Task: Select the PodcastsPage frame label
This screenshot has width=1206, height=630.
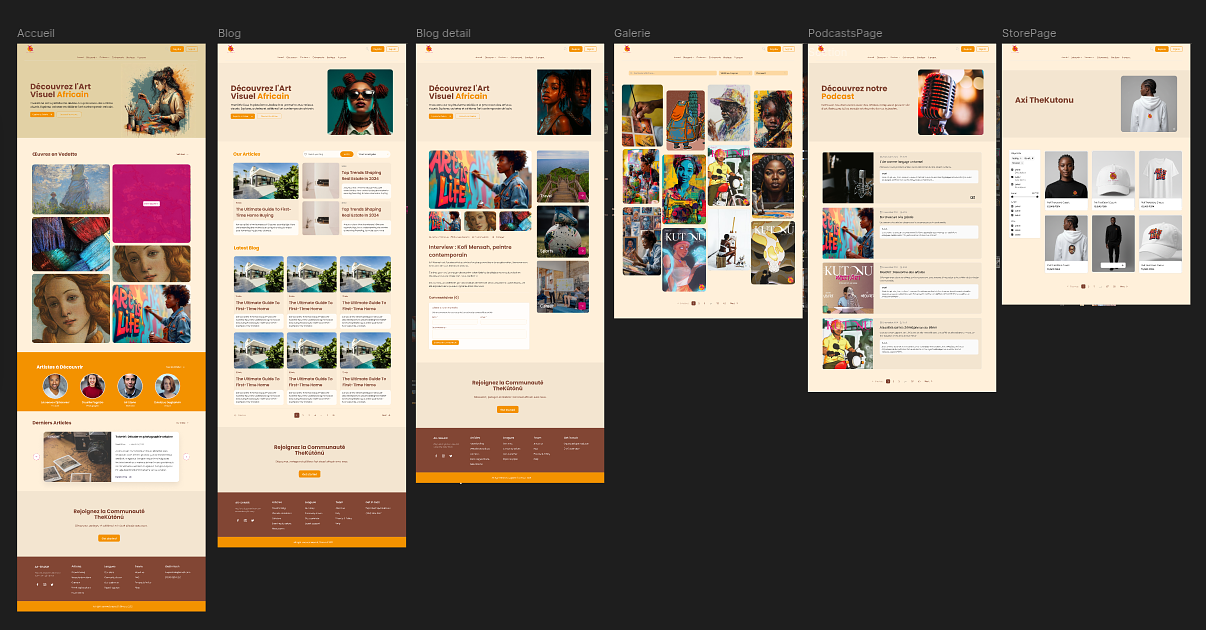Action: point(845,33)
